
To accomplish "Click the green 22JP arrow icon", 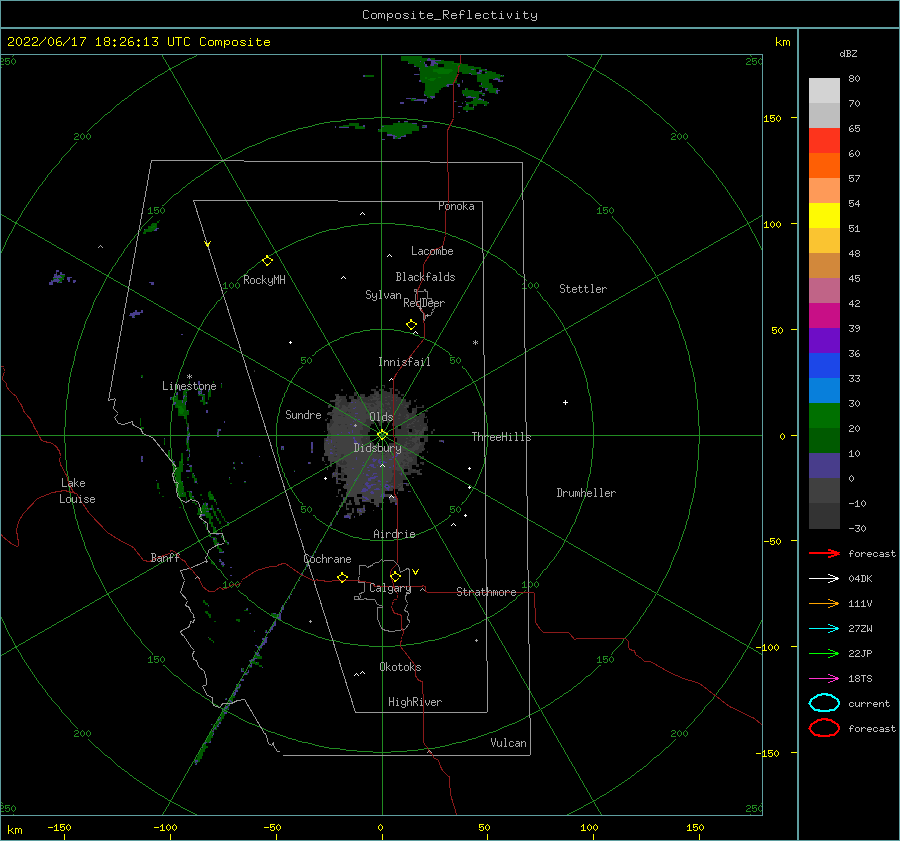I will [824, 653].
